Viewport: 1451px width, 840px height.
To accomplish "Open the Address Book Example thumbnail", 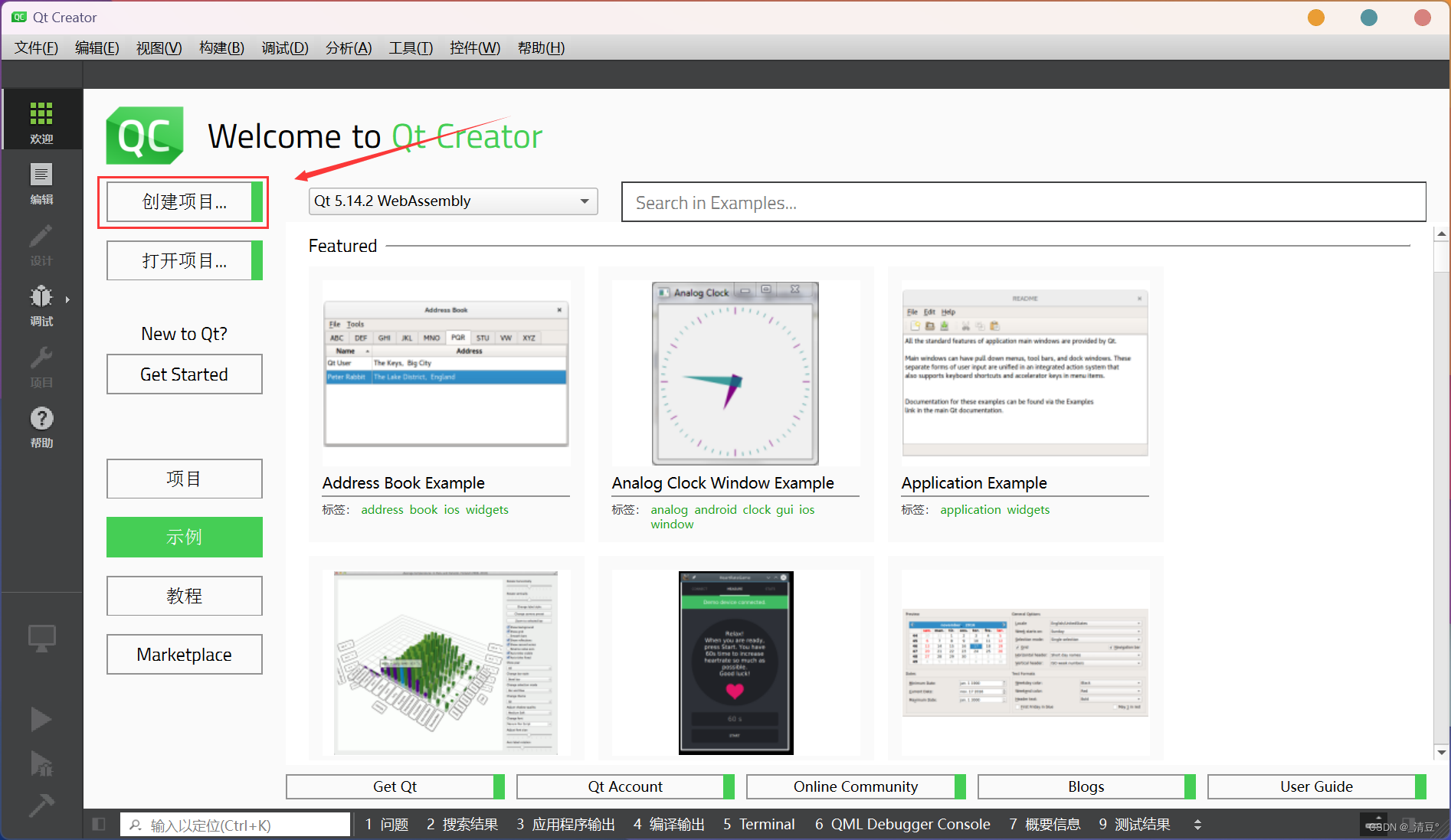I will point(446,374).
